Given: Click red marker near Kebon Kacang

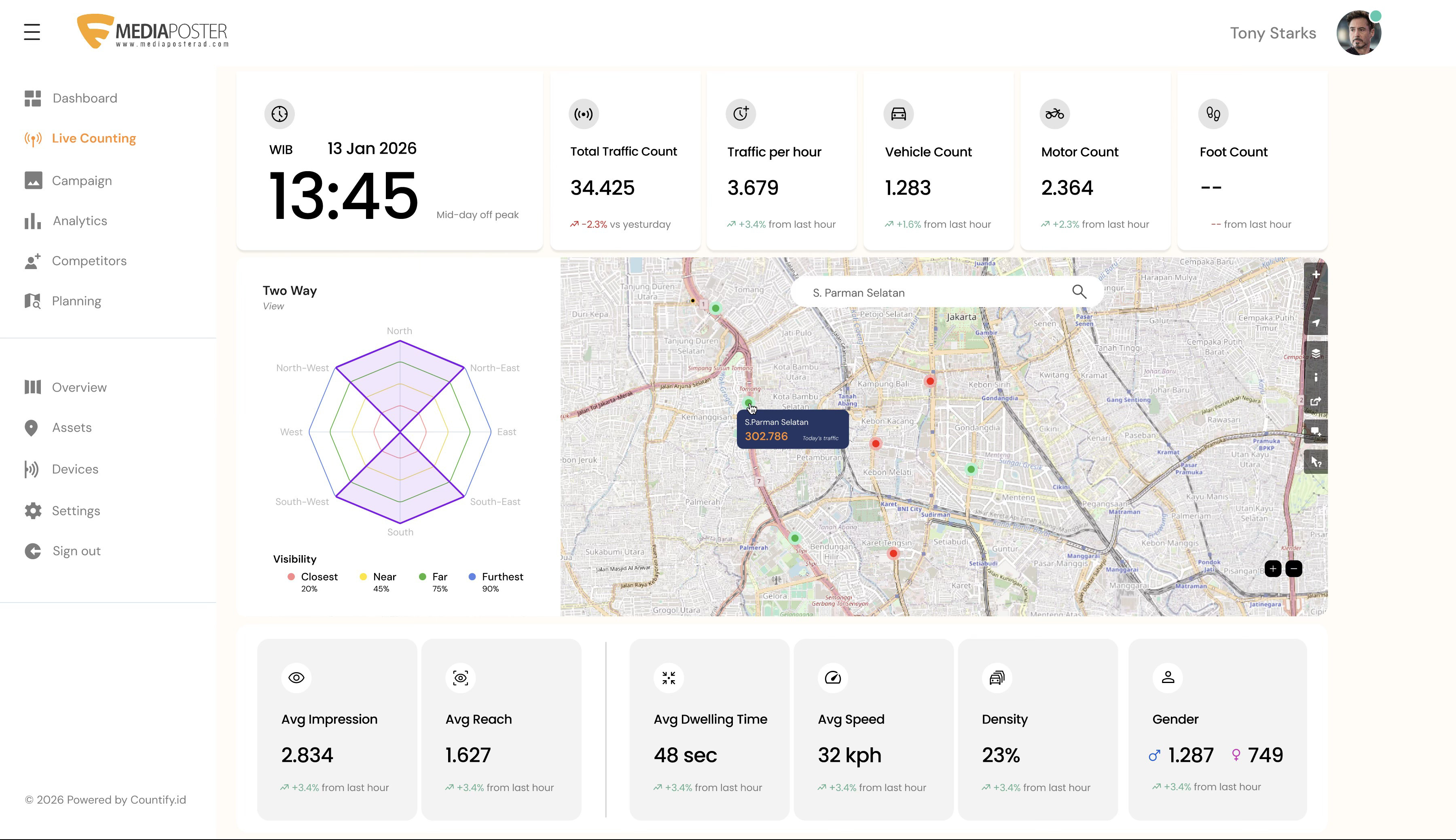Looking at the screenshot, I should point(876,443).
